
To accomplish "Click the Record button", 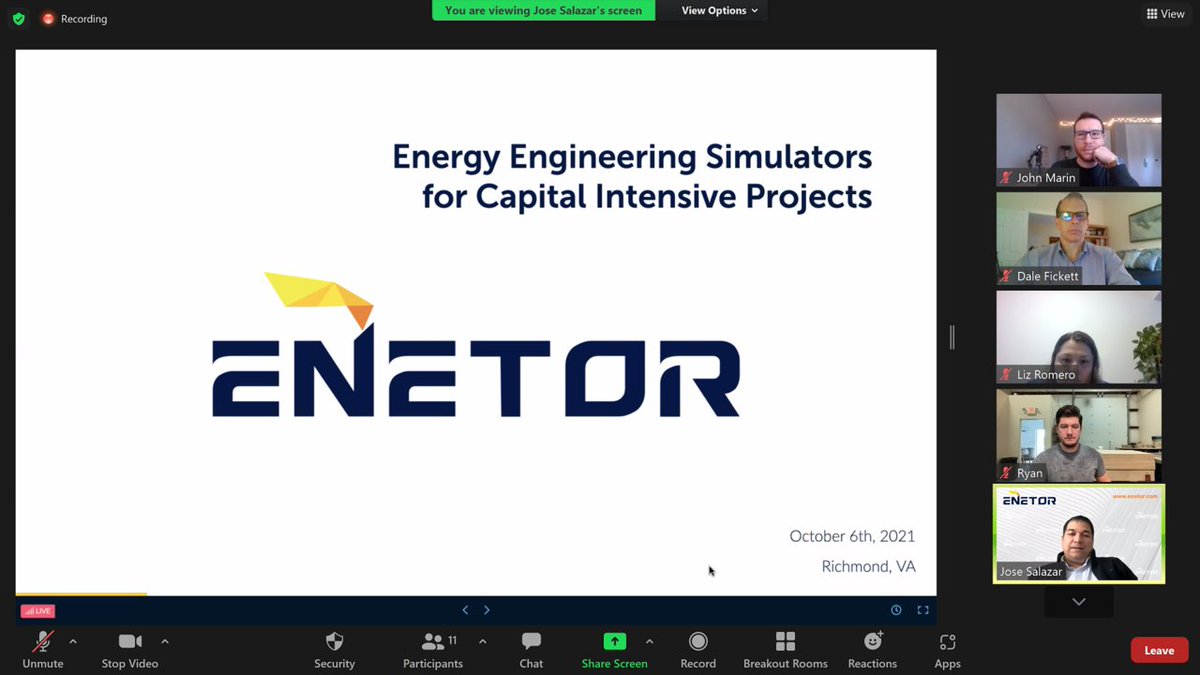I will [698, 650].
